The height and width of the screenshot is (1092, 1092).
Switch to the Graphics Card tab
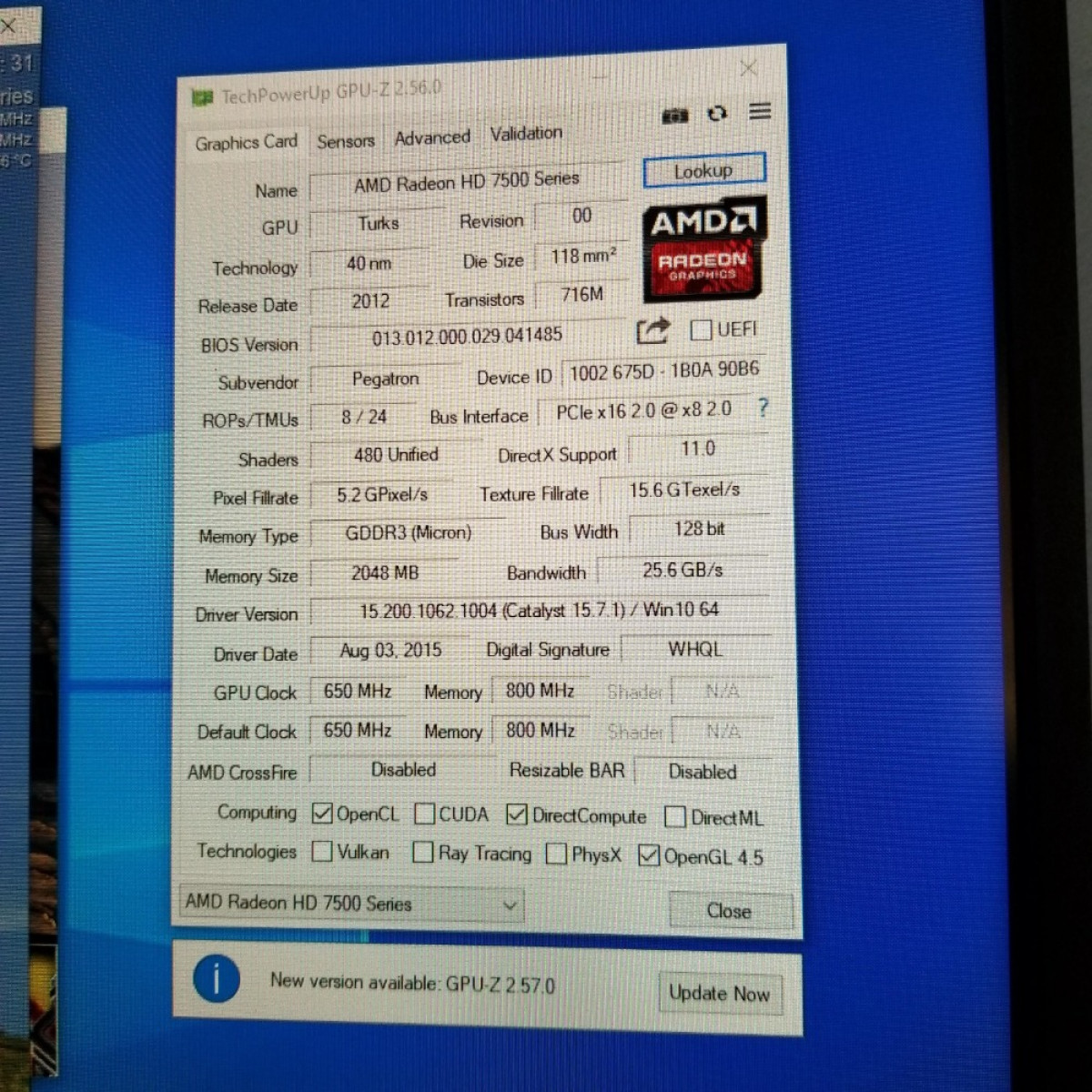pos(246,143)
